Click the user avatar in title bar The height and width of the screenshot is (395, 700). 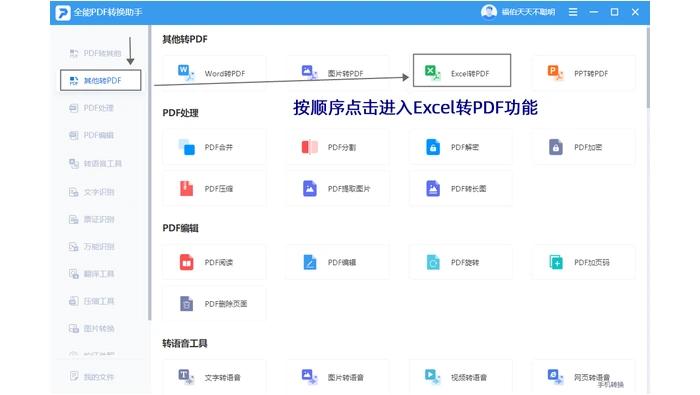489,12
